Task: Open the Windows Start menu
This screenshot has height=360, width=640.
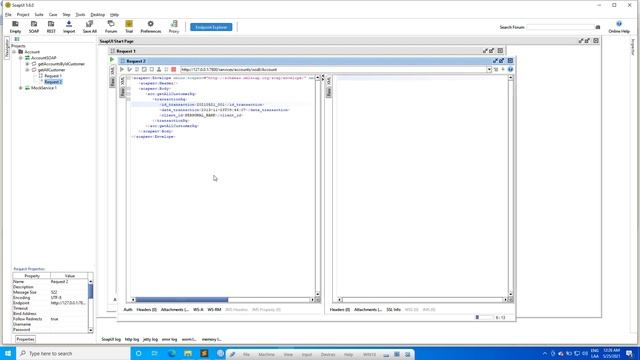Action: [8, 353]
